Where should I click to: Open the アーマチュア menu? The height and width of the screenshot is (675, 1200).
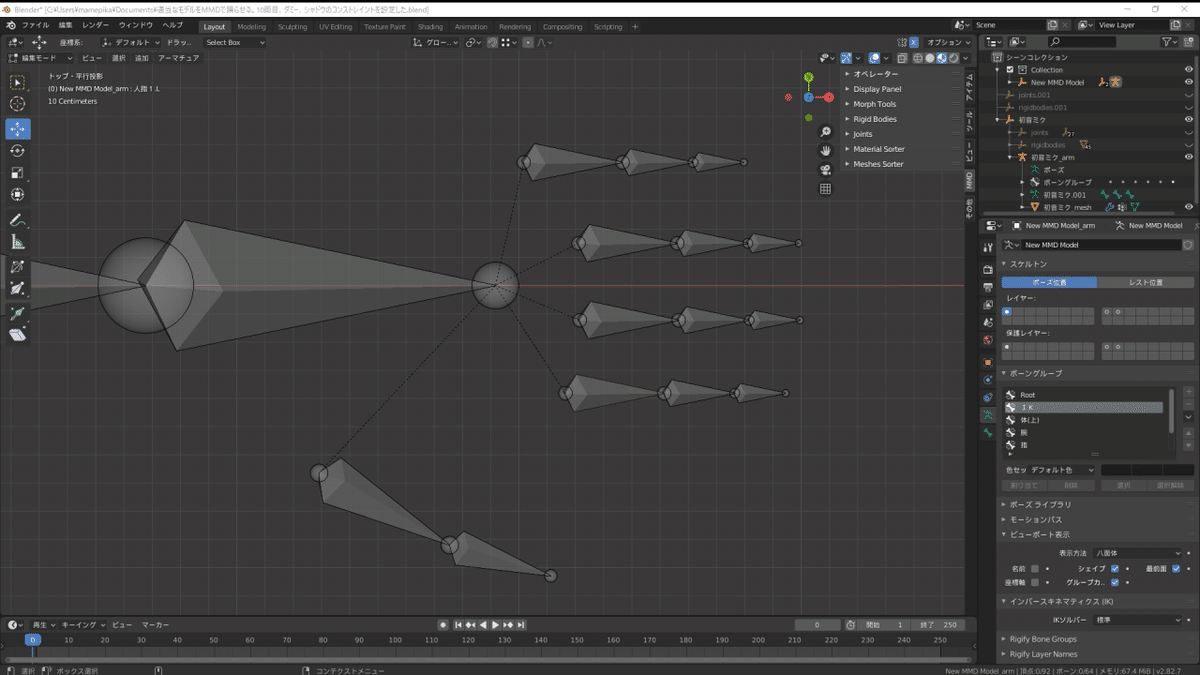coord(179,58)
